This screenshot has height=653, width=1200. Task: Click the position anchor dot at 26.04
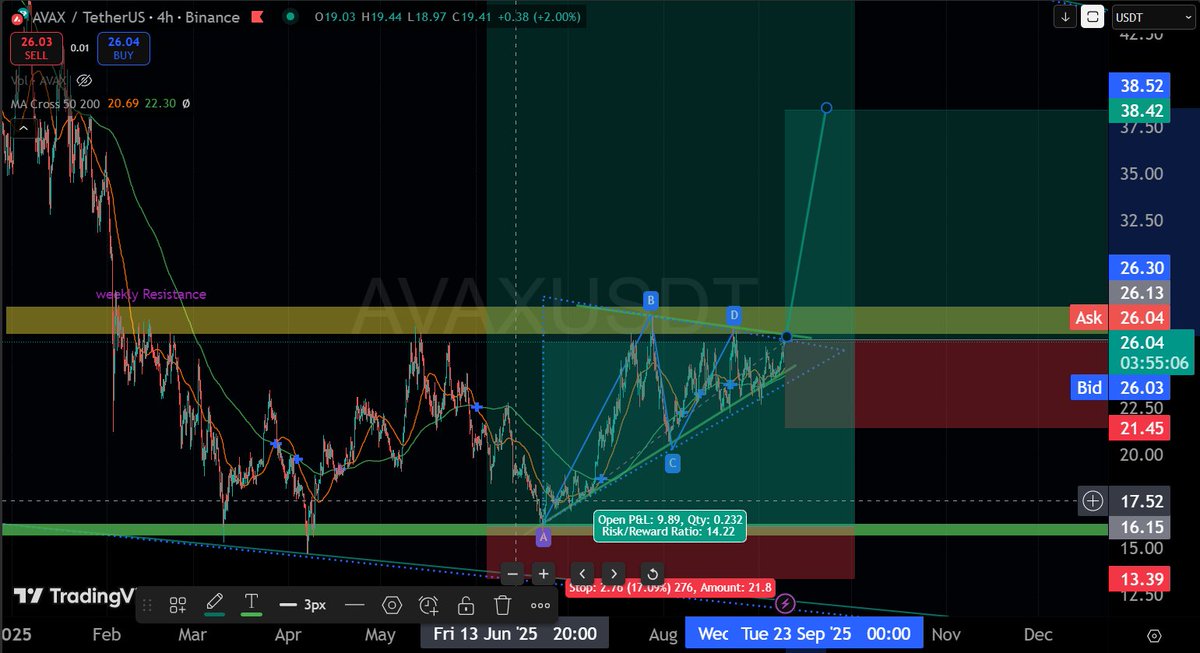pos(787,336)
